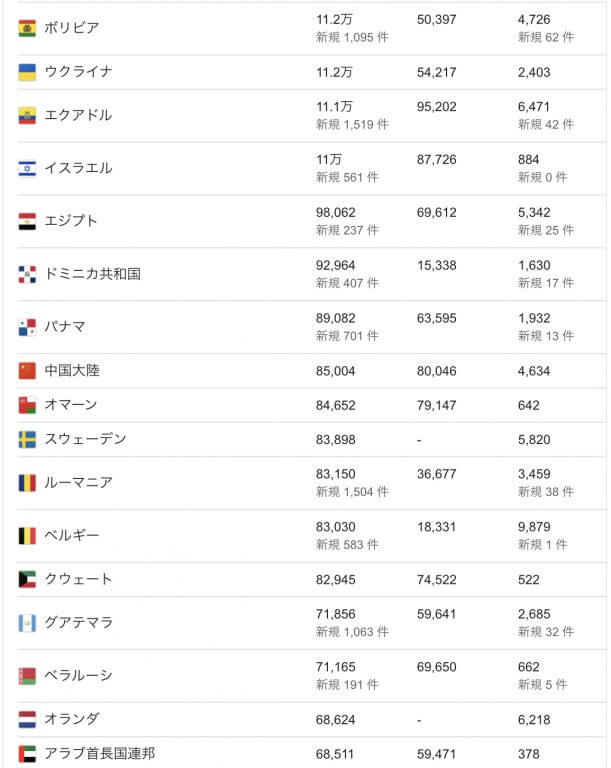The height and width of the screenshot is (768, 611).
Task: Click the Ecuador flag icon
Action: point(27,116)
